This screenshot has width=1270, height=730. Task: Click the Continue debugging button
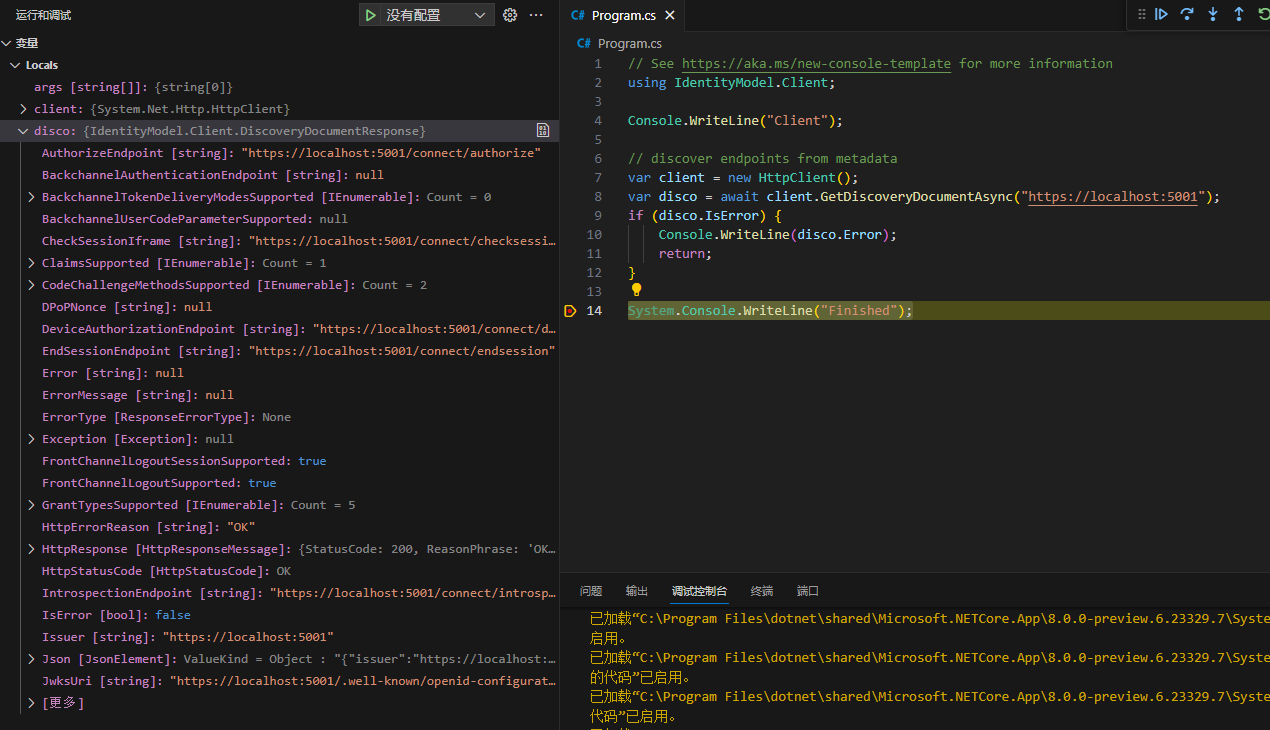1161,14
